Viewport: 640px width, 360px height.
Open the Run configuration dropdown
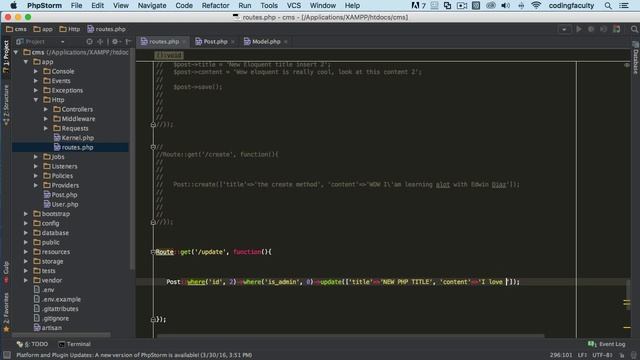[x=564, y=29]
